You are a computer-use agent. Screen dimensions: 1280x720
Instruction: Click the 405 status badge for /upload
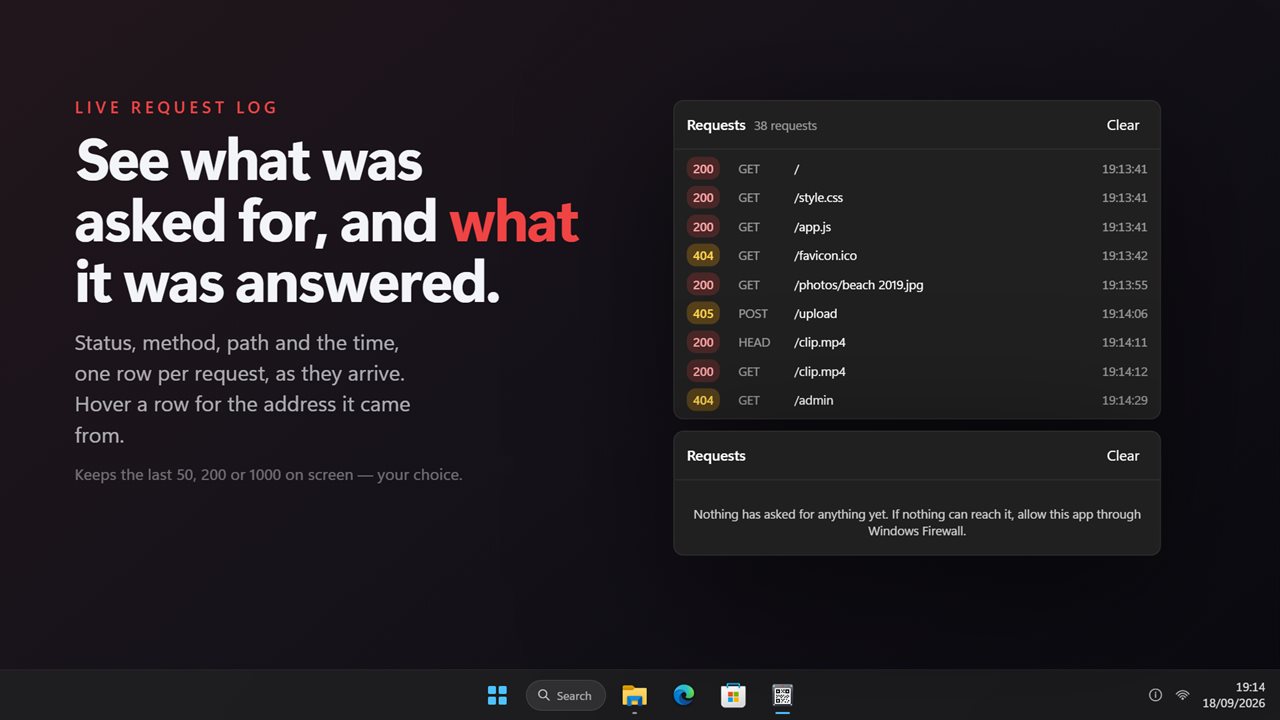coord(703,314)
